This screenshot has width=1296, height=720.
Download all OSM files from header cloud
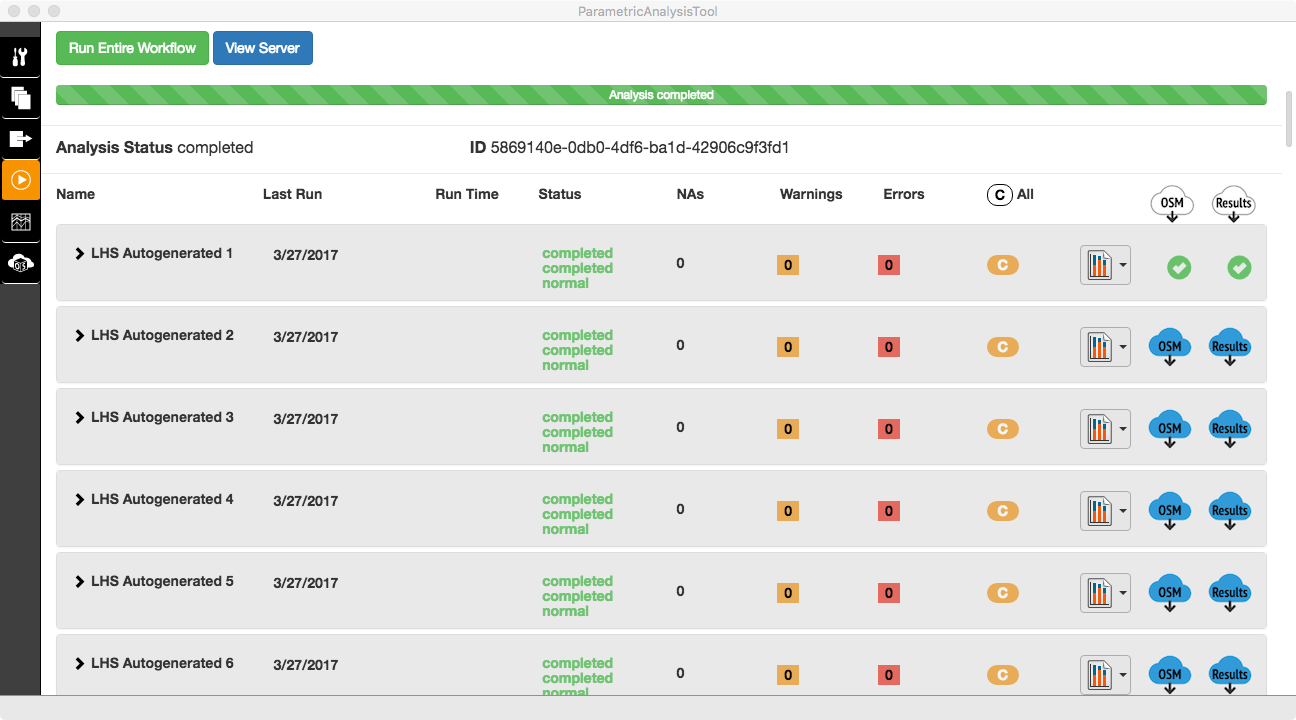(1171, 204)
